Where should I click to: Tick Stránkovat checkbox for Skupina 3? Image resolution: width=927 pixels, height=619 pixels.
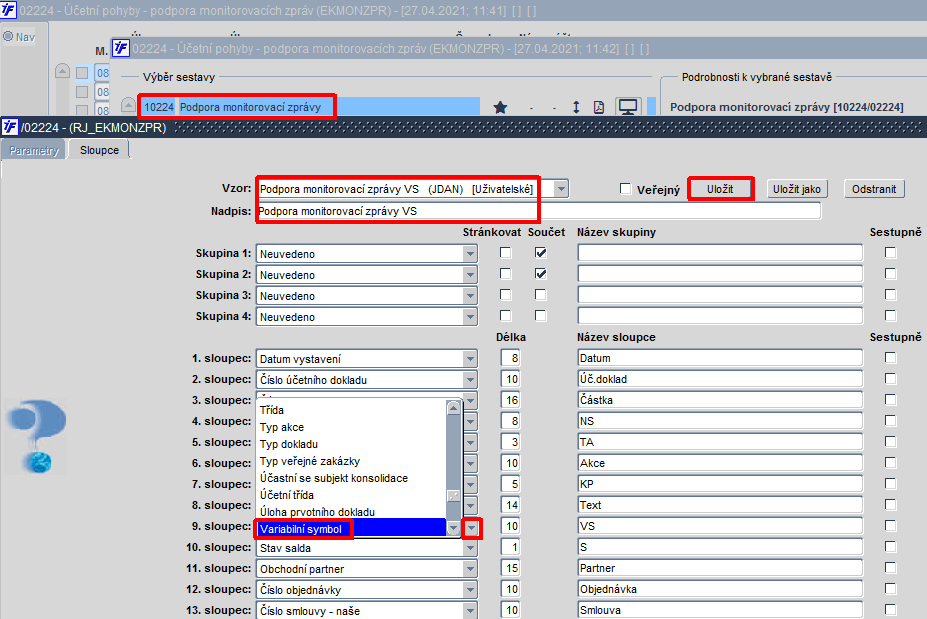pos(505,294)
